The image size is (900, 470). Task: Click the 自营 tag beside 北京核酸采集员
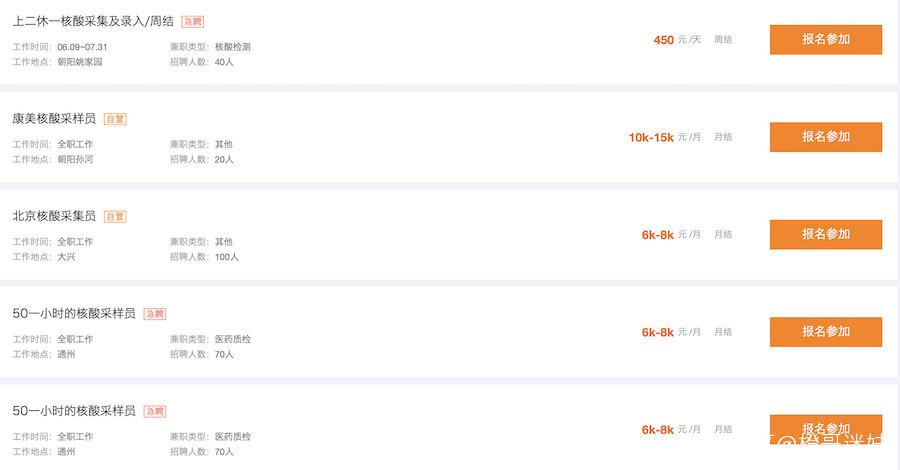115,216
